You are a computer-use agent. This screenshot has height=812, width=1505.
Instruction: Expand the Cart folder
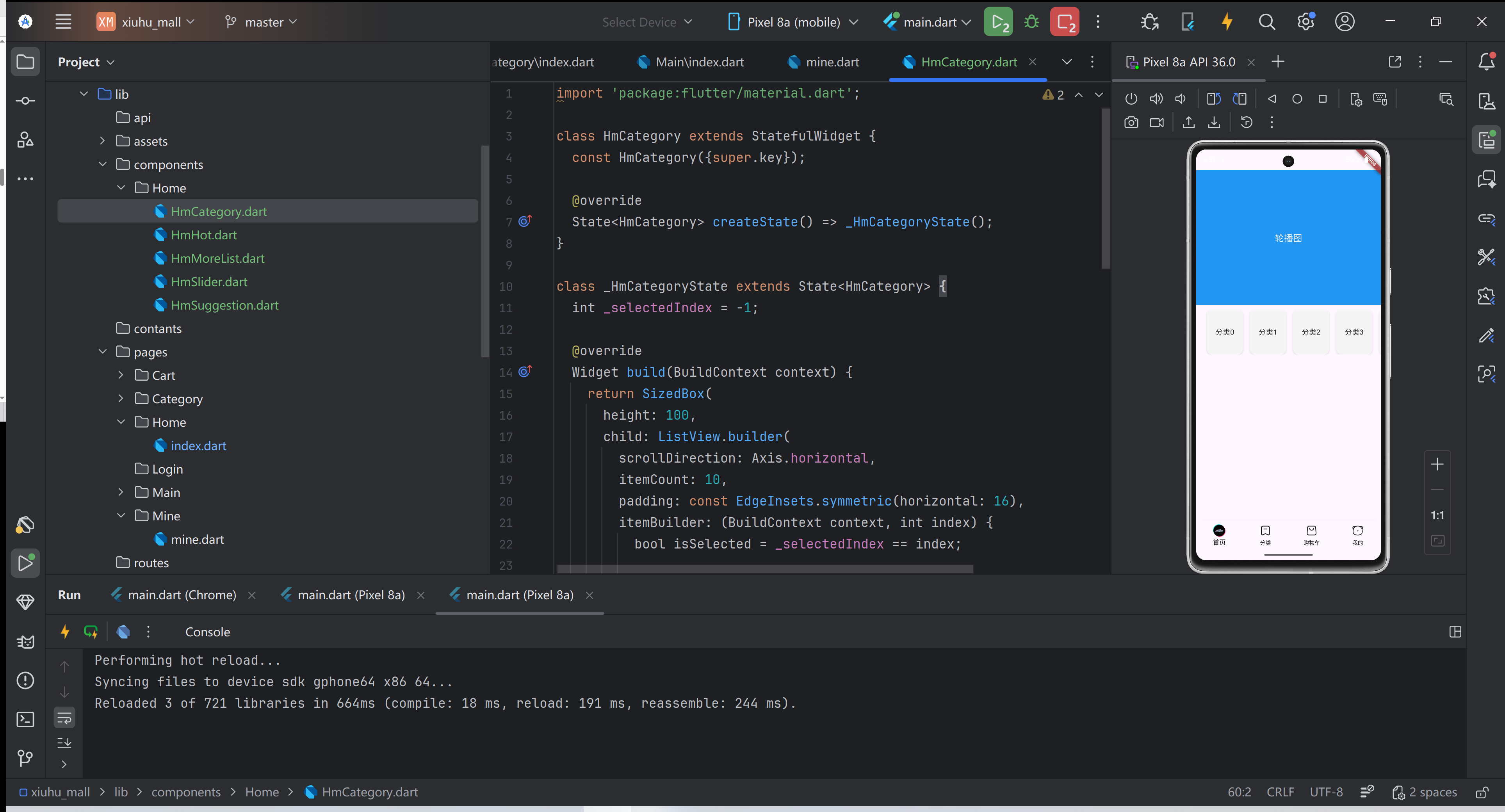(121, 375)
